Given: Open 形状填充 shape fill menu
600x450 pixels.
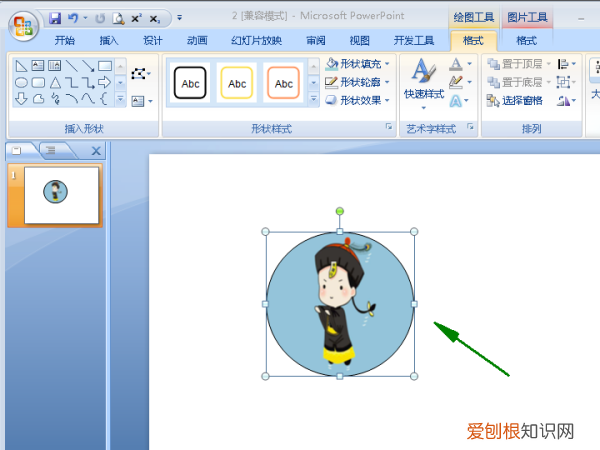Looking at the screenshot, I should coord(357,64).
